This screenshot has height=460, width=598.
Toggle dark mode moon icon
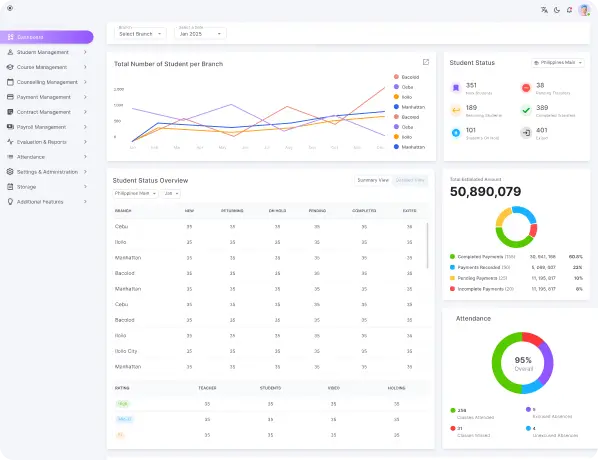coord(557,10)
